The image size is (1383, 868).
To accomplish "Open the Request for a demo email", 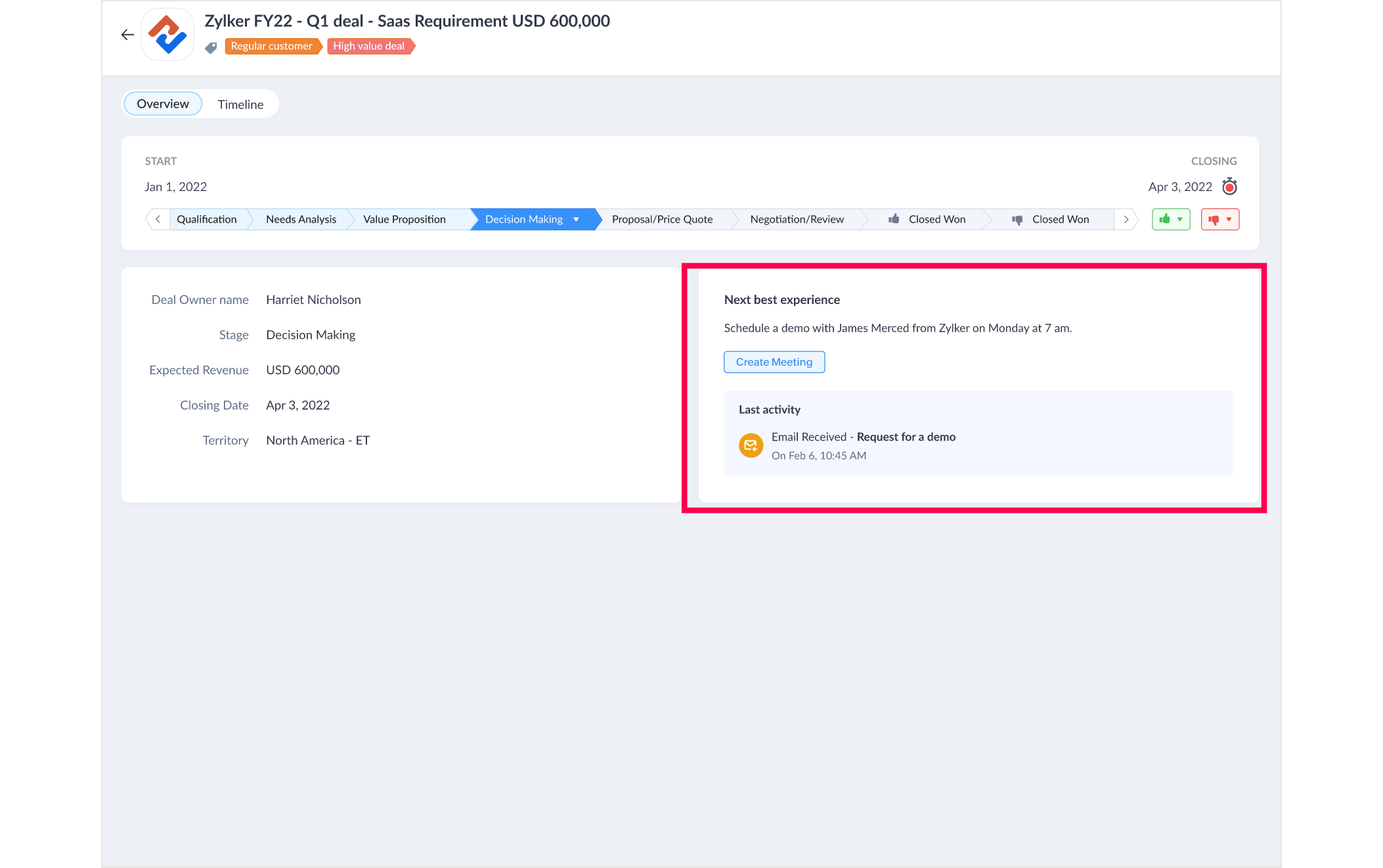I will tap(906, 437).
